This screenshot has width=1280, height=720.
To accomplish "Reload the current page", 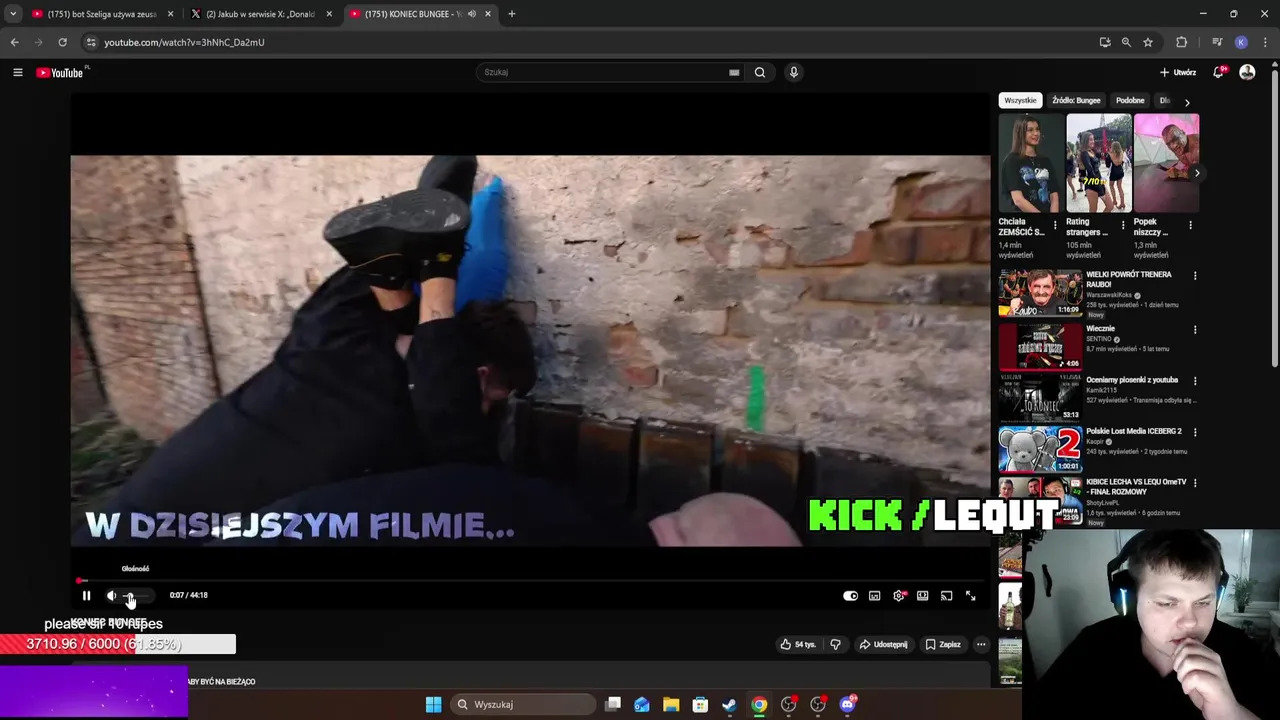I will tap(62, 42).
